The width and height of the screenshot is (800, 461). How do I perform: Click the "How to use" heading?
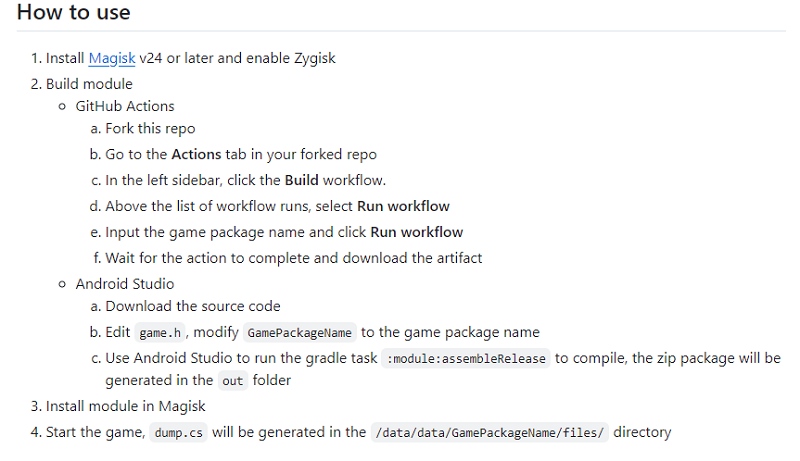(74, 14)
